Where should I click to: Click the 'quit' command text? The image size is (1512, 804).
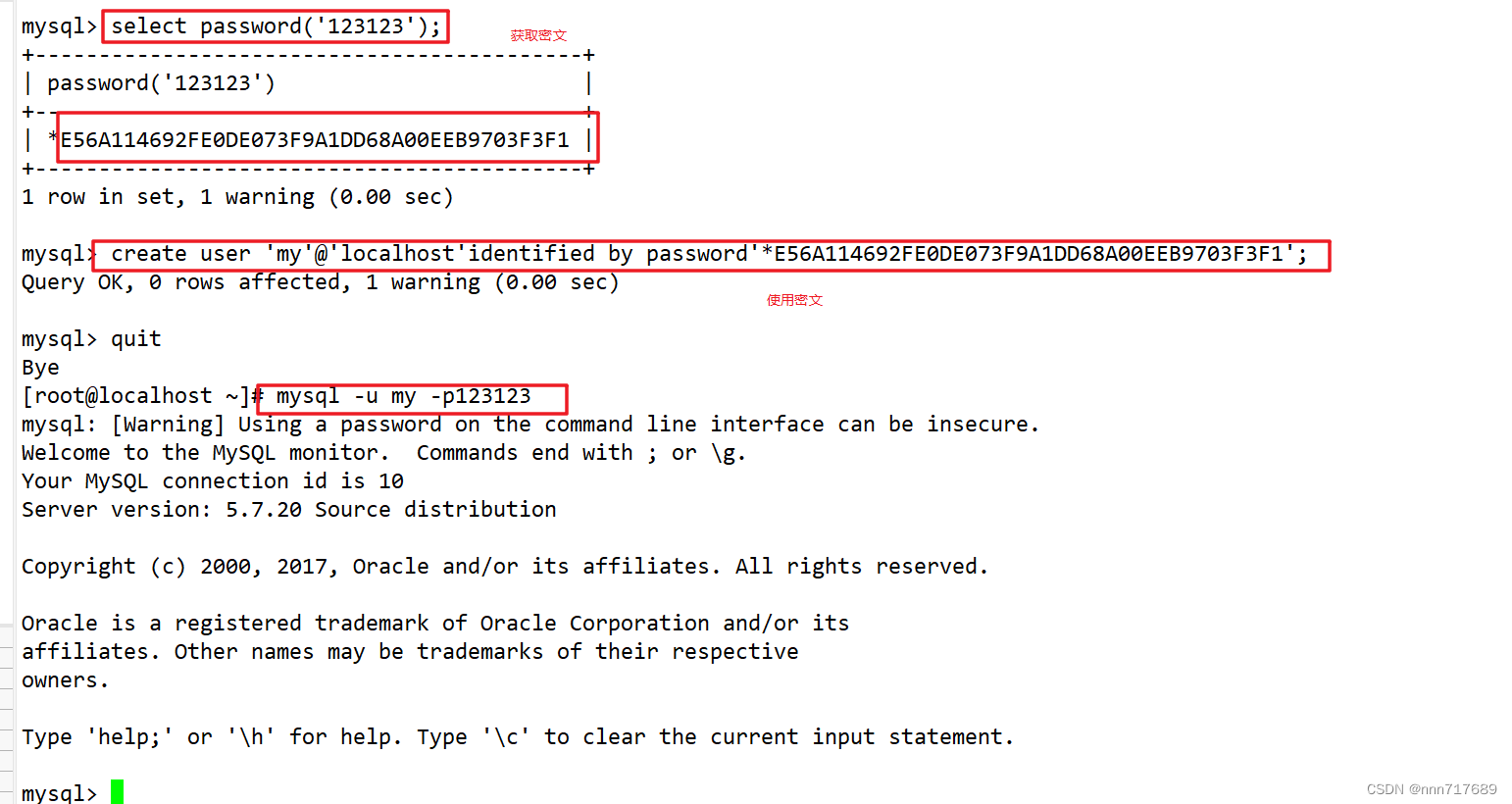[x=135, y=339]
